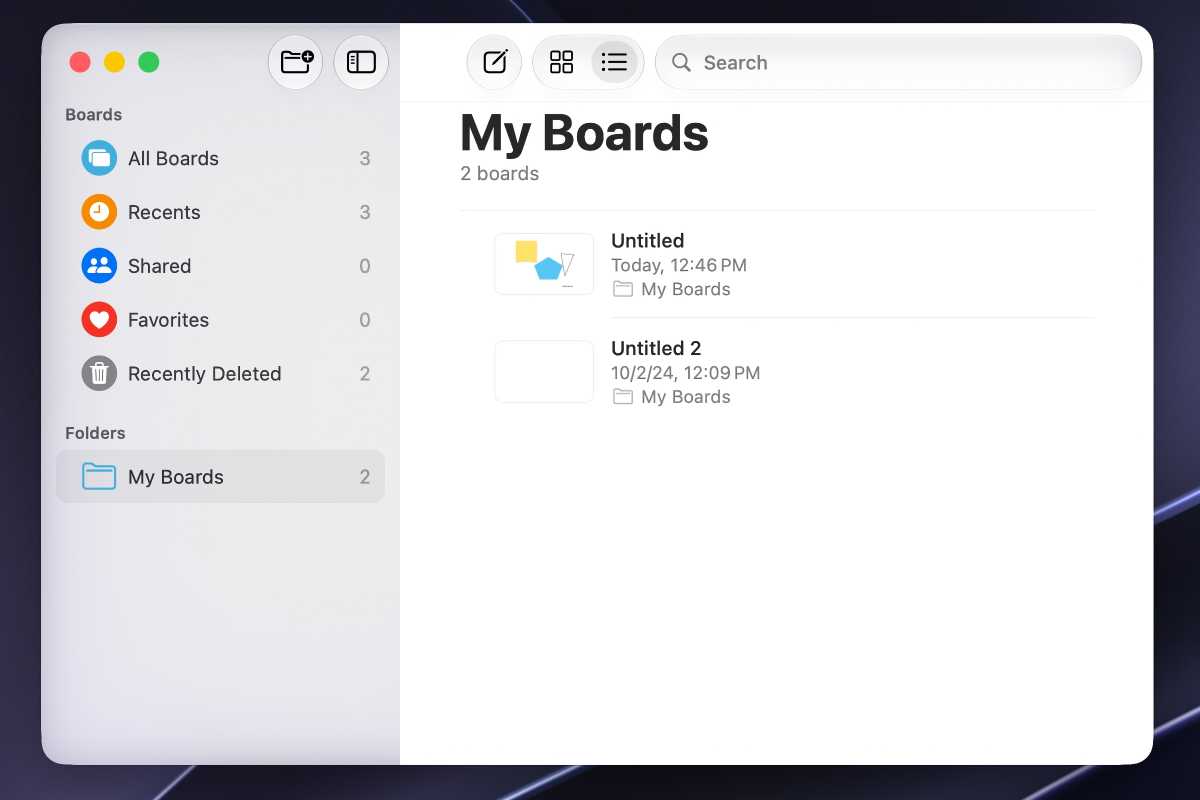Create a new folder with the folder-plus icon
The width and height of the screenshot is (1200, 800).
(296, 62)
